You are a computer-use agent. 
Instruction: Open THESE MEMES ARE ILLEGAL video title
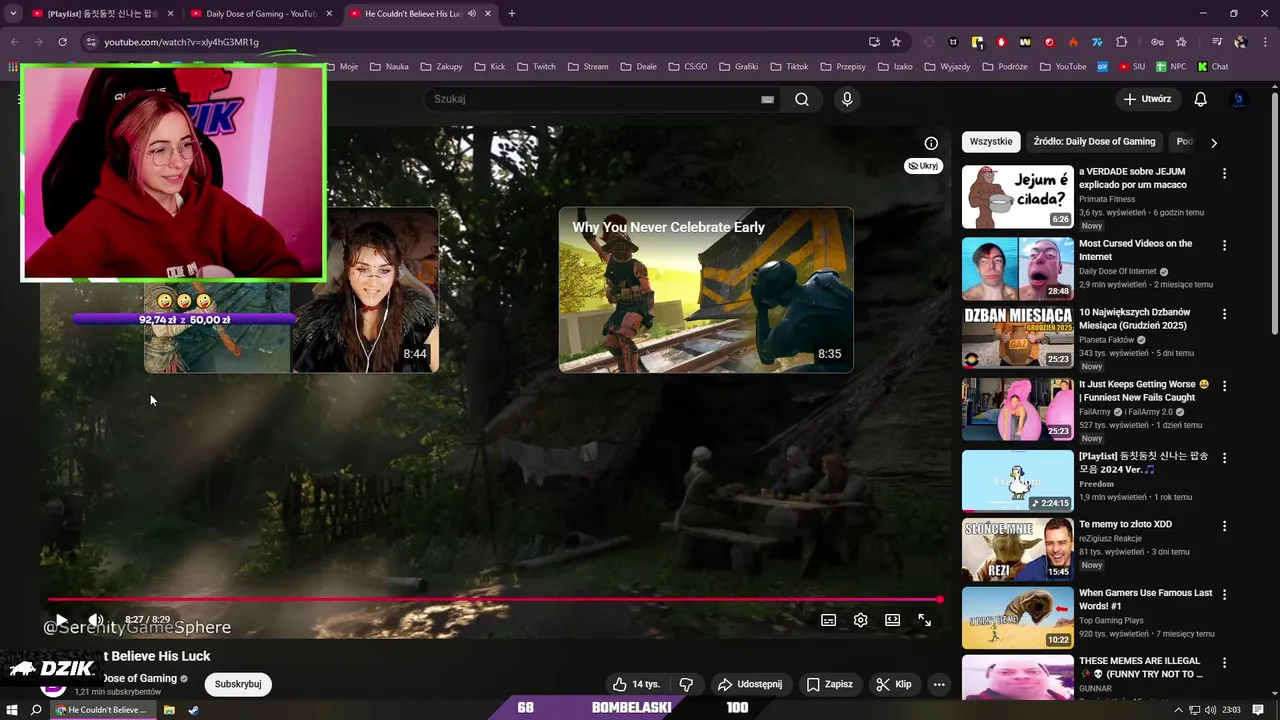pos(1141,668)
